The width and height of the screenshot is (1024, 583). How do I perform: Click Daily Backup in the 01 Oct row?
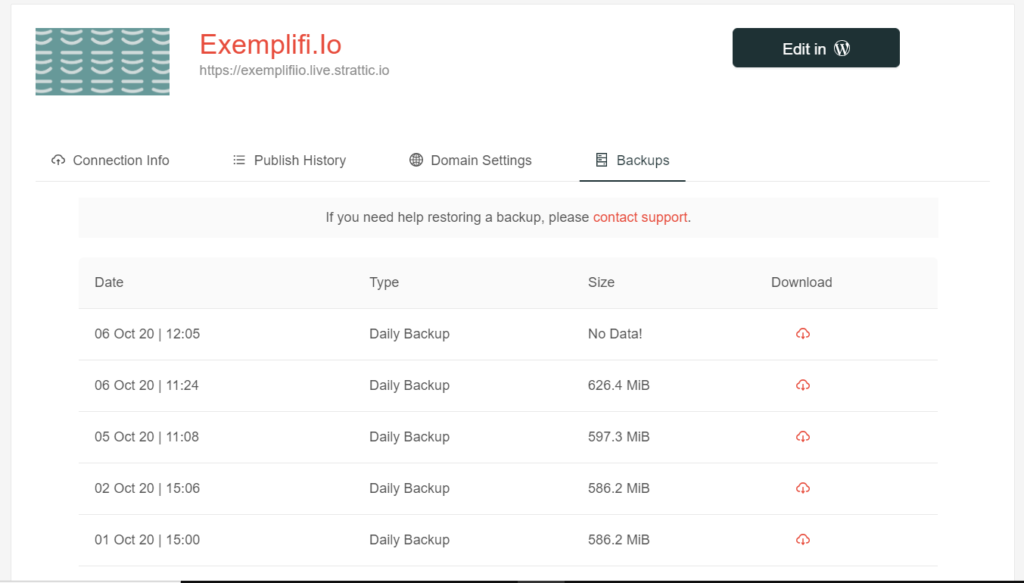(x=409, y=540)
